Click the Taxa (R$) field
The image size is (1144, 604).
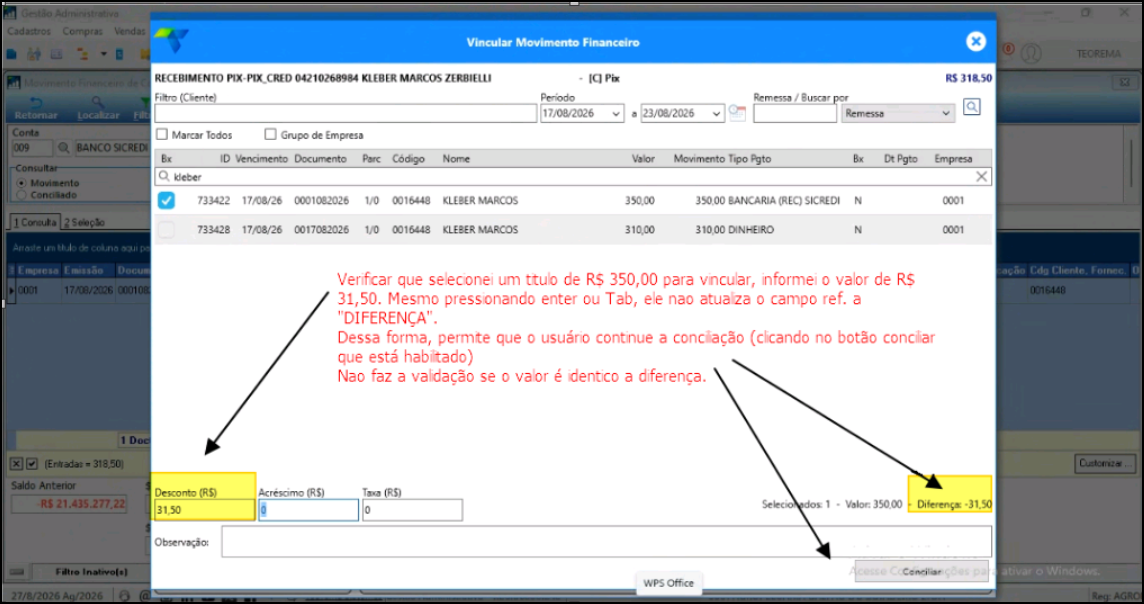point(412,510)
